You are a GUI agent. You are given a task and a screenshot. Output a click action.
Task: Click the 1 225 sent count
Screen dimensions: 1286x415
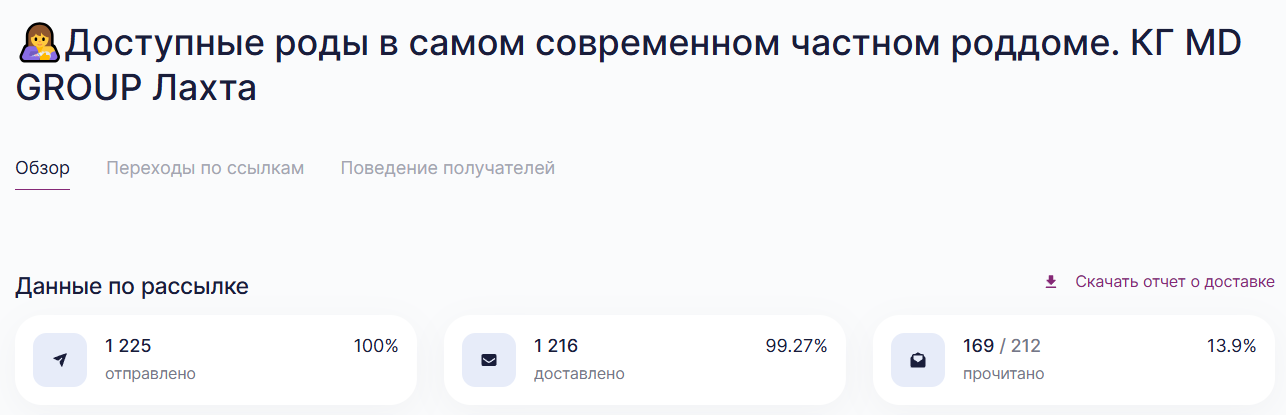click(128, 346)
